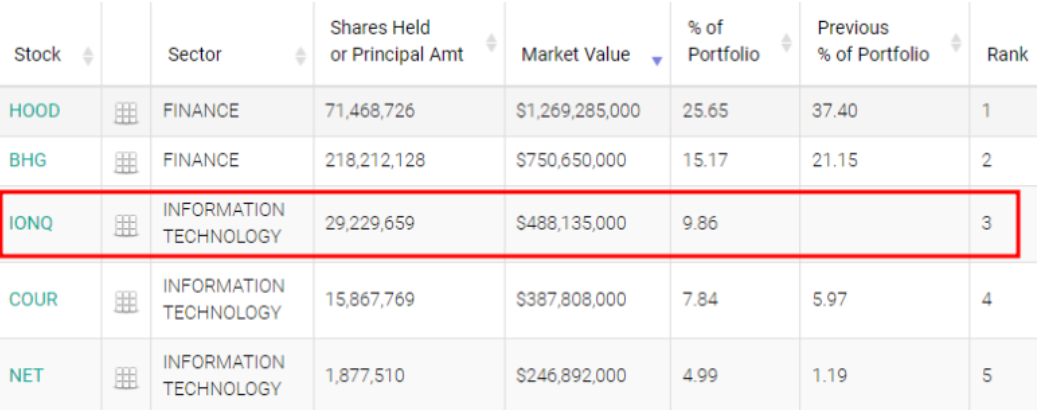This screenshot has width=1045, height=410.
Task: Select the 21.15 previous percent cell
Action: 834,160
